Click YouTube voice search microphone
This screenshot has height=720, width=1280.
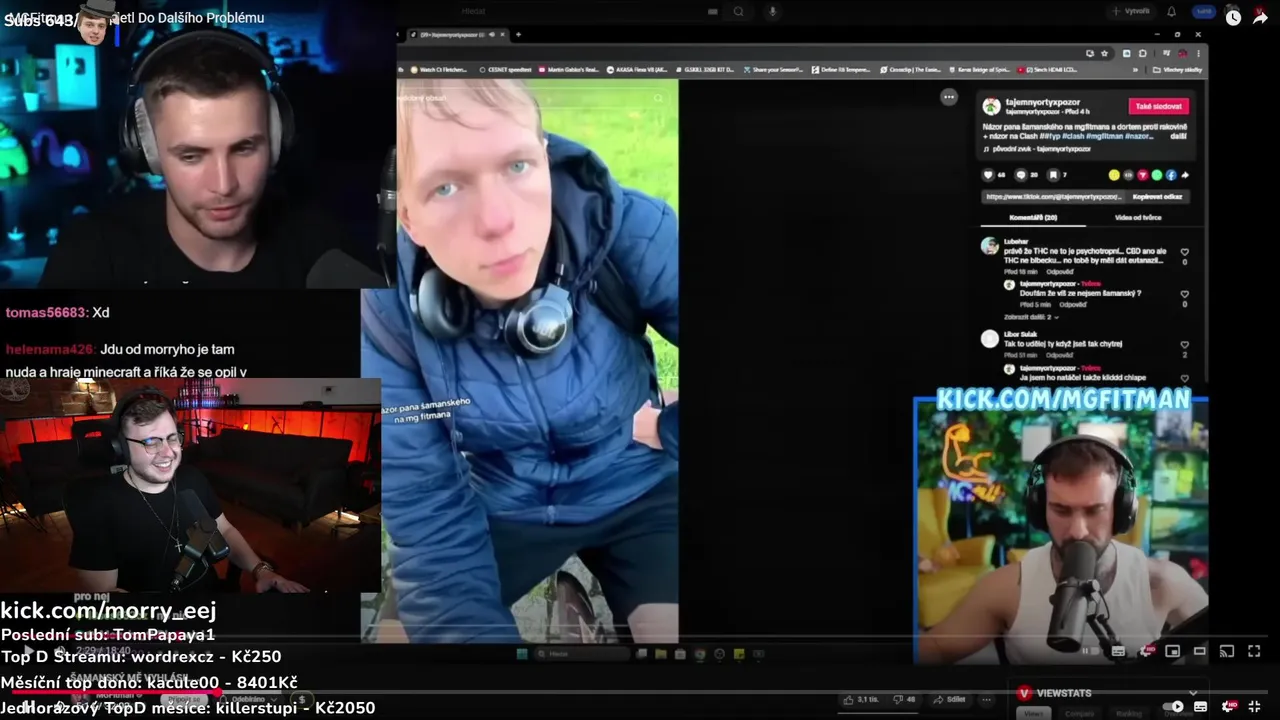(x=772, y=11)
